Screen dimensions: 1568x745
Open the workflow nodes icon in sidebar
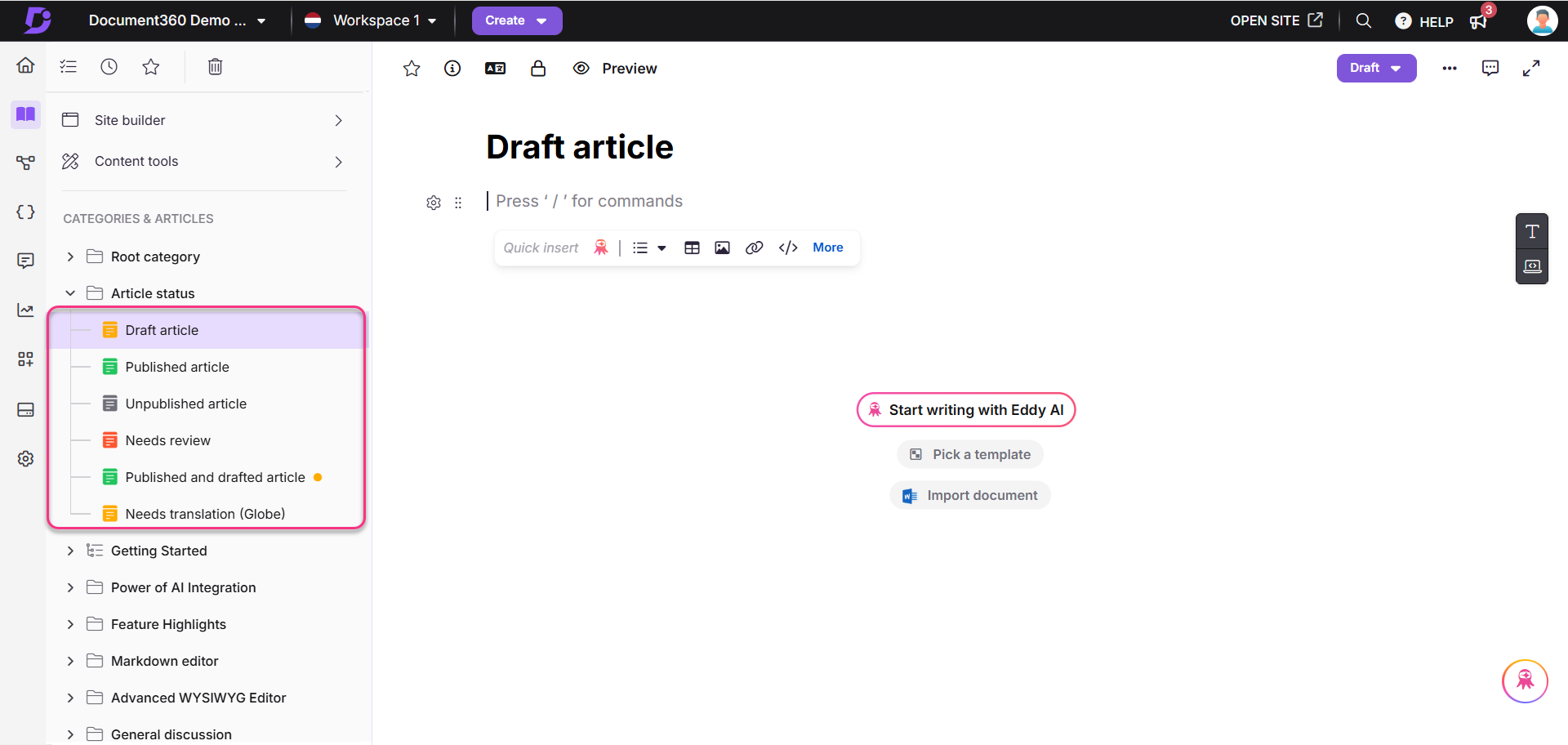[25, 163]
